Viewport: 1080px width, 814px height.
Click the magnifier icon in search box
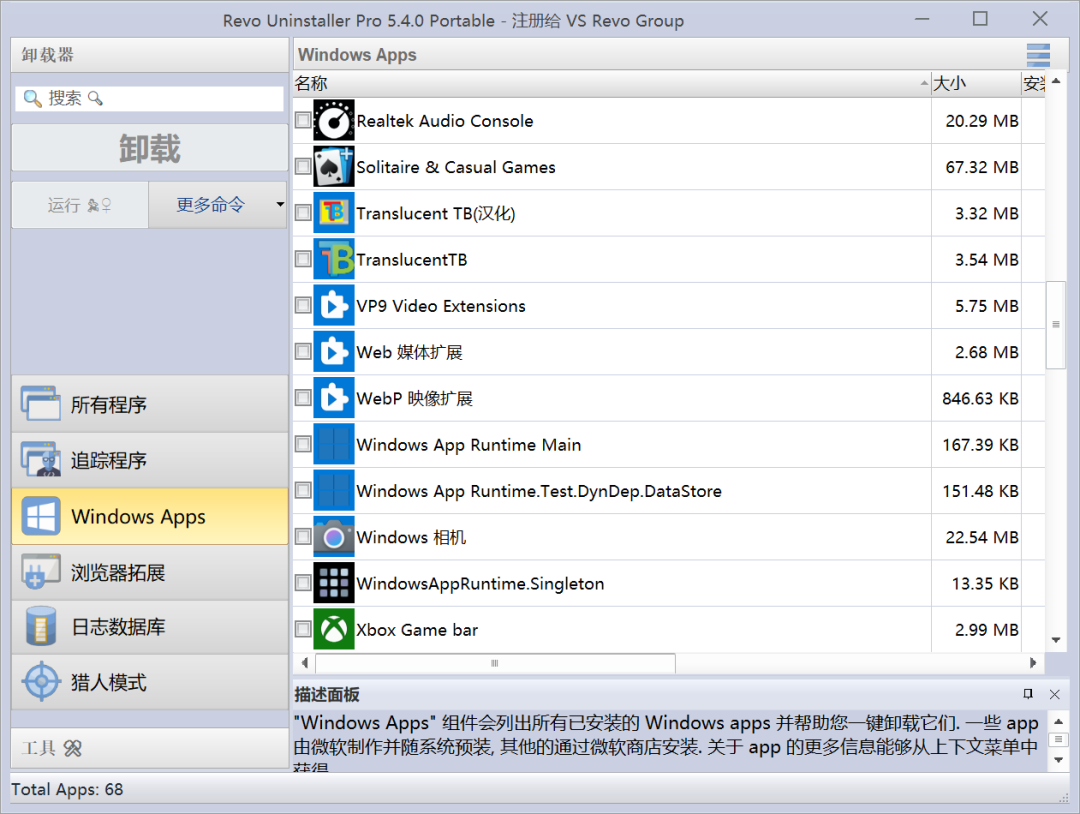pyautogui.click(x=32, y=98)
